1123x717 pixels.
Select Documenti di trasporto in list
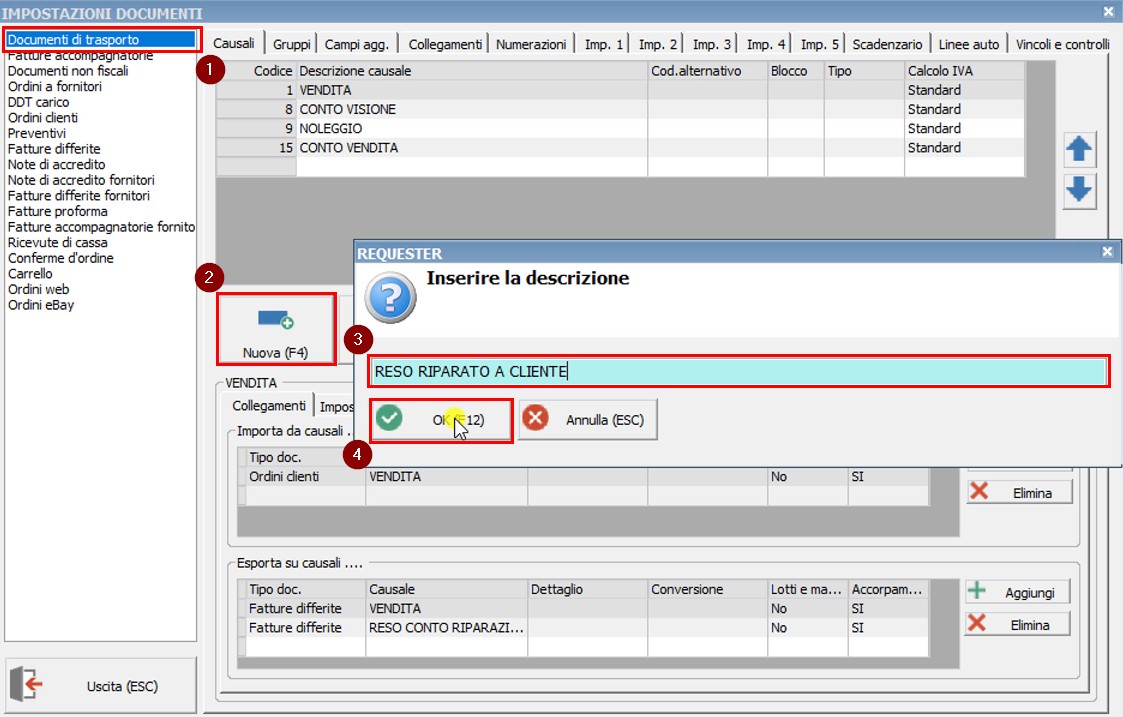coord(100,39)
